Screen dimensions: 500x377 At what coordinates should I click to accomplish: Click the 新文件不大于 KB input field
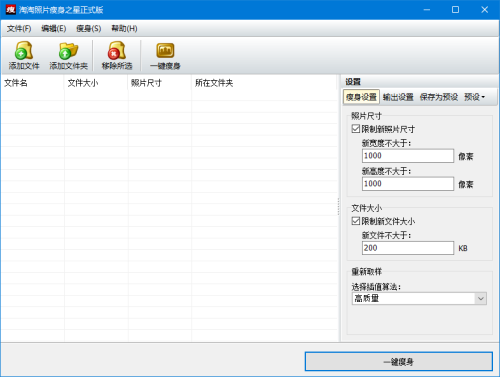pyautogui.click(x=408, y=248)
